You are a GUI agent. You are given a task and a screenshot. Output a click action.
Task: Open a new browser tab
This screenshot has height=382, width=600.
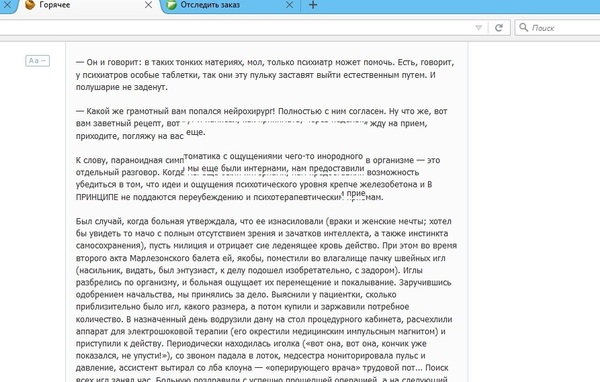tap(313, 5)
